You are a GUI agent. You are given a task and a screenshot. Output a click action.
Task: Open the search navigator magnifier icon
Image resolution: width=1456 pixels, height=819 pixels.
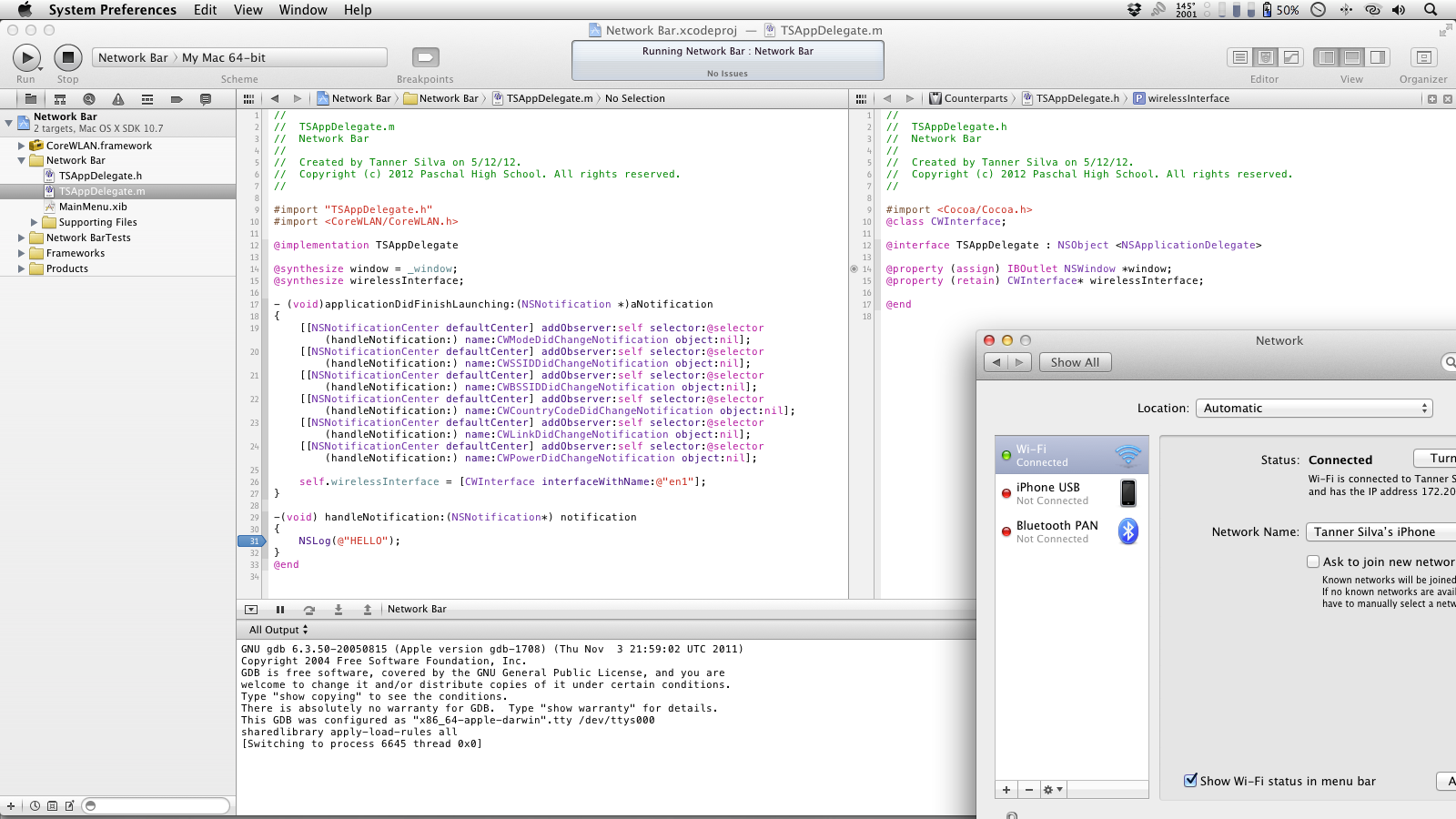click(x=89, y=99)
